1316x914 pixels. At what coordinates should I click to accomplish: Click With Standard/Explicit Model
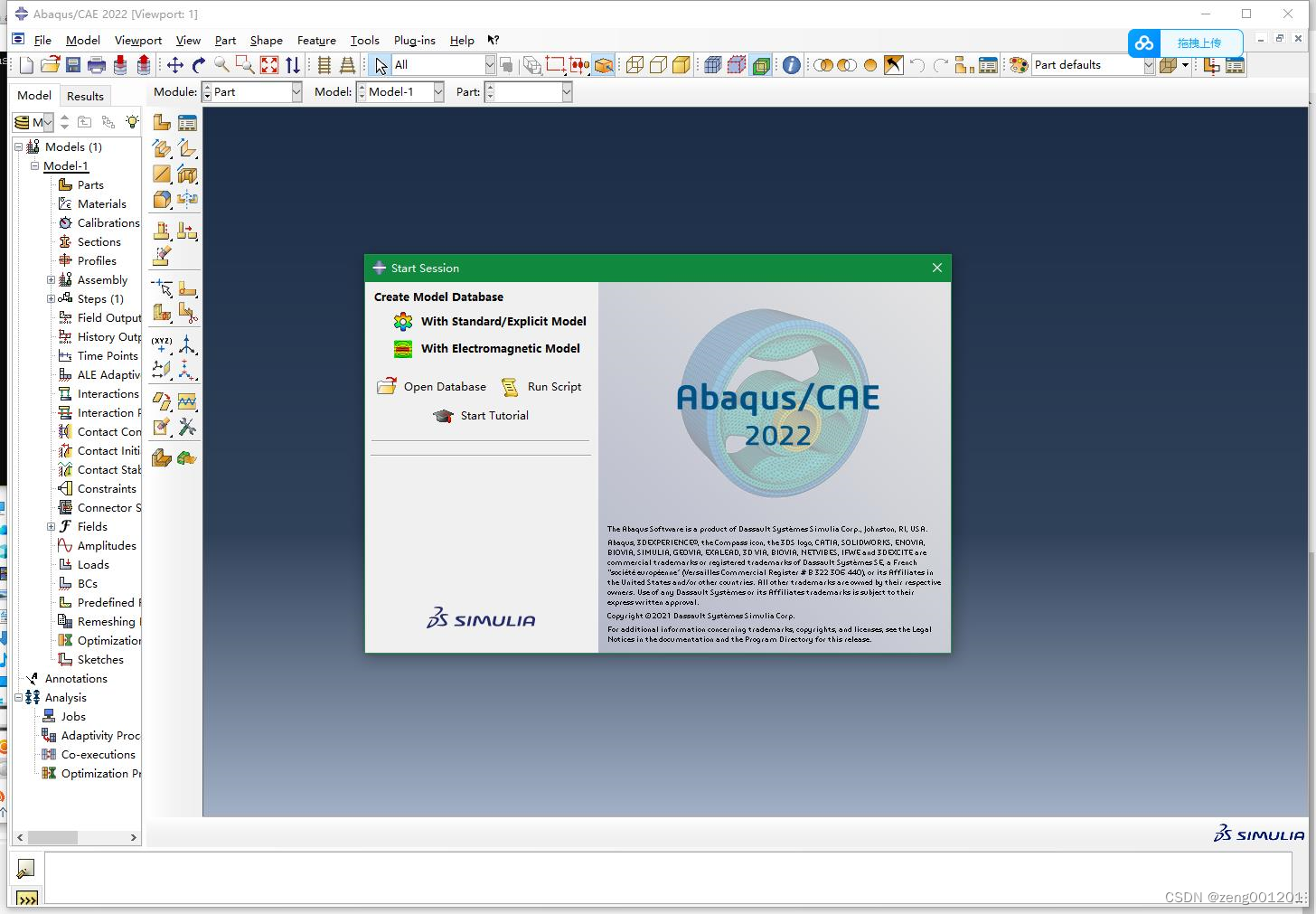(x=503, y=321)
